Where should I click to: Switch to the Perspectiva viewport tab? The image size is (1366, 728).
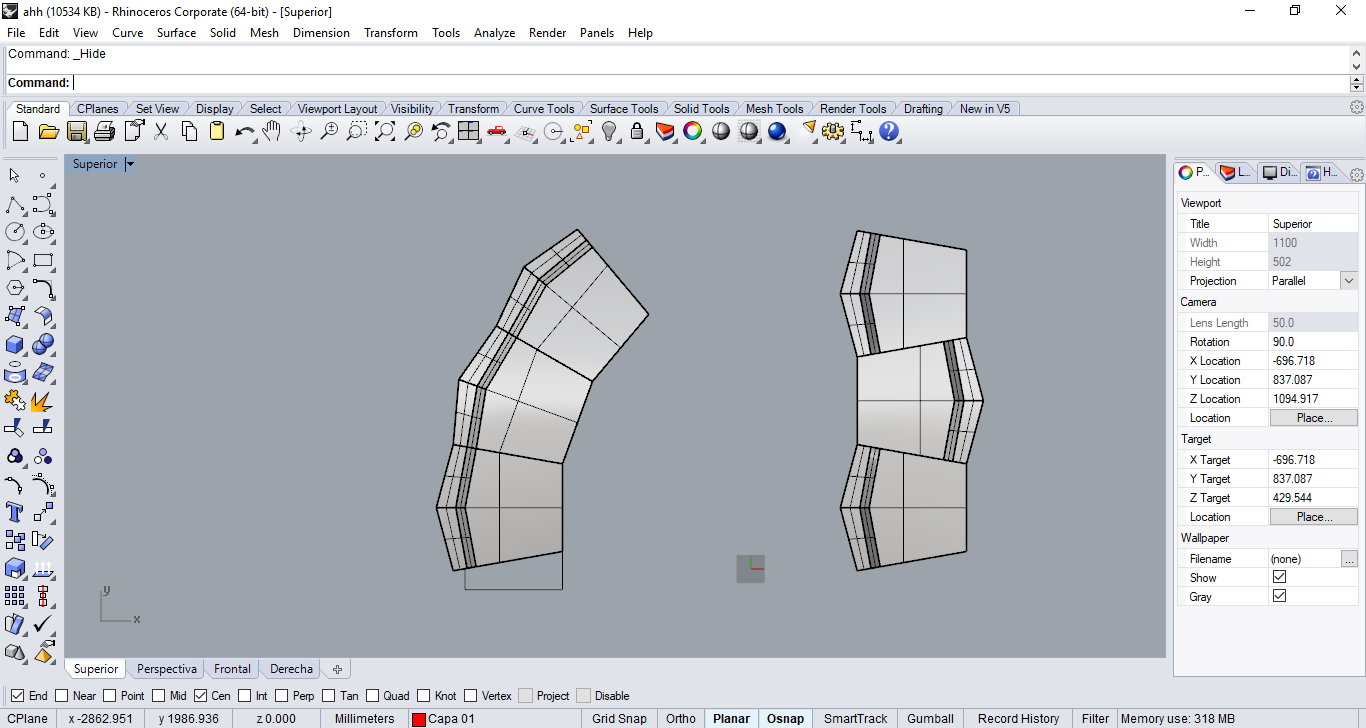166,669
